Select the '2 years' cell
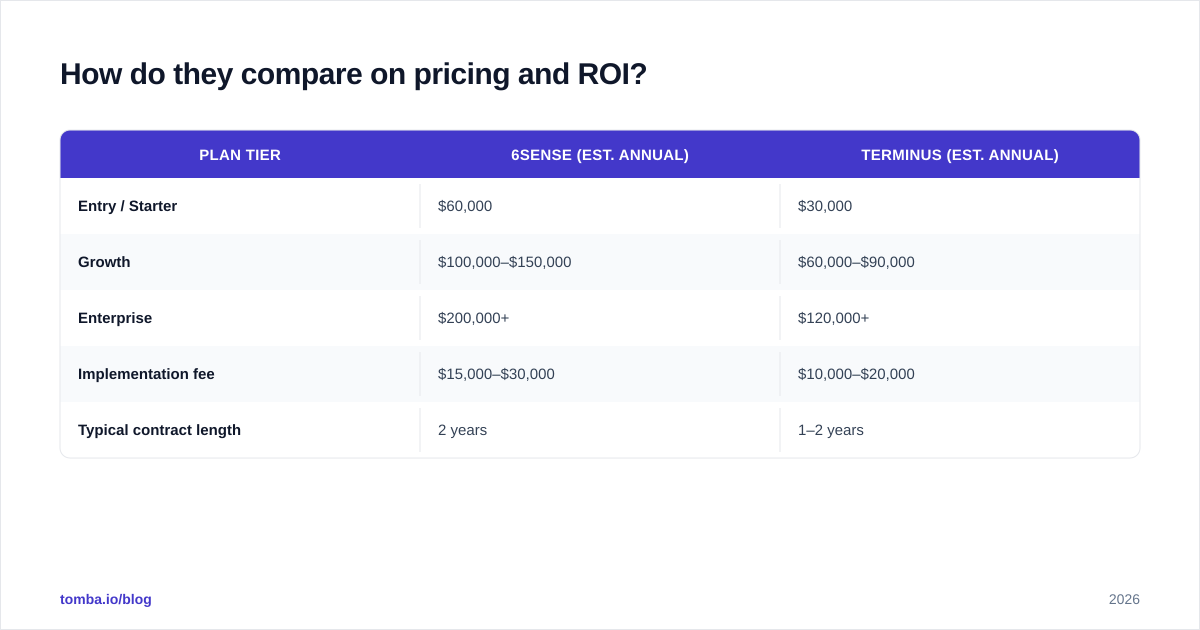This screenshot has width=1200, height=630. (x=600, y=430)
